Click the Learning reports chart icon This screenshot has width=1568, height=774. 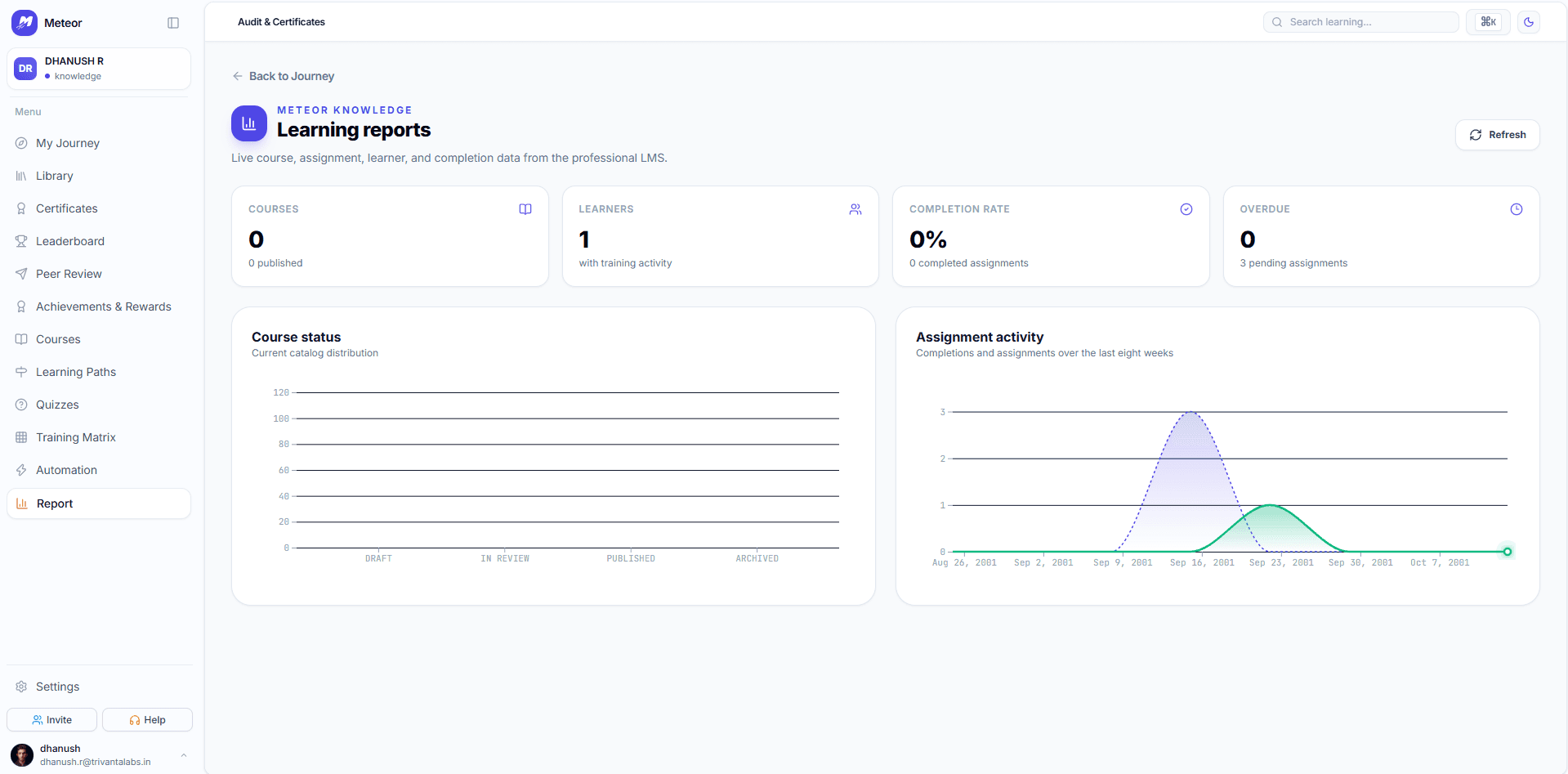point(249,123)
